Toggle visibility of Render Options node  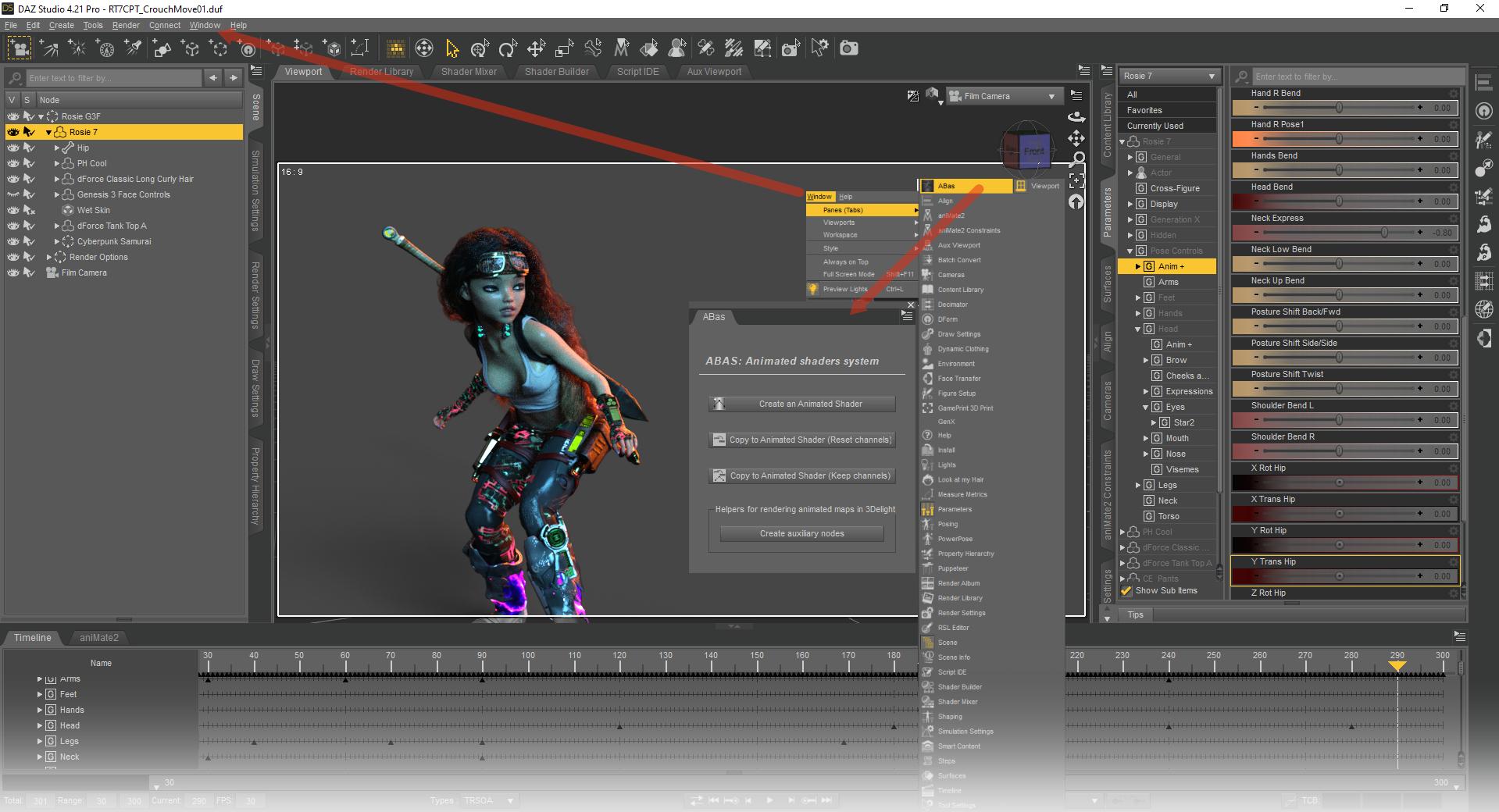tap(13, 257)
